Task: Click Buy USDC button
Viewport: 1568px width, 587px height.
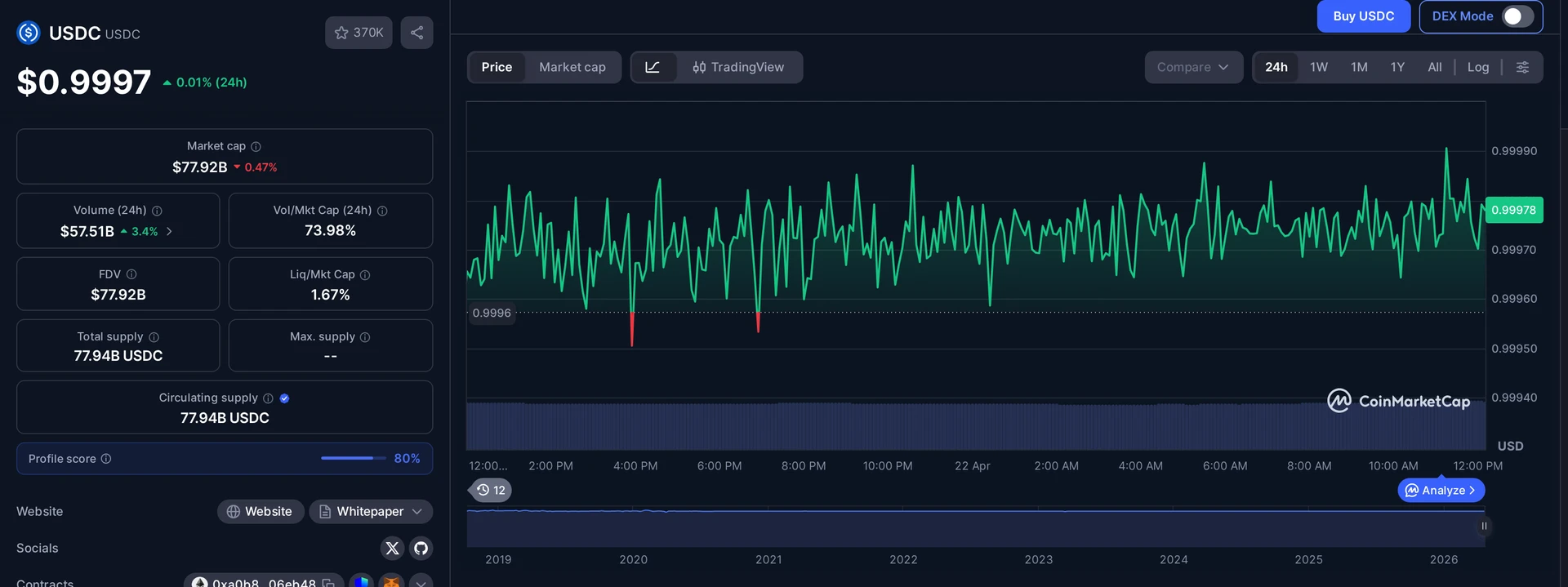Action: (x=1363, y=16)
